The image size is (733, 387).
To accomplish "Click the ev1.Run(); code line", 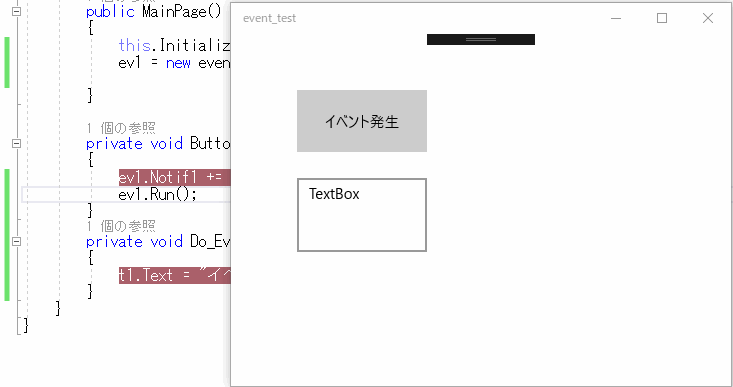I will [158, 194].
